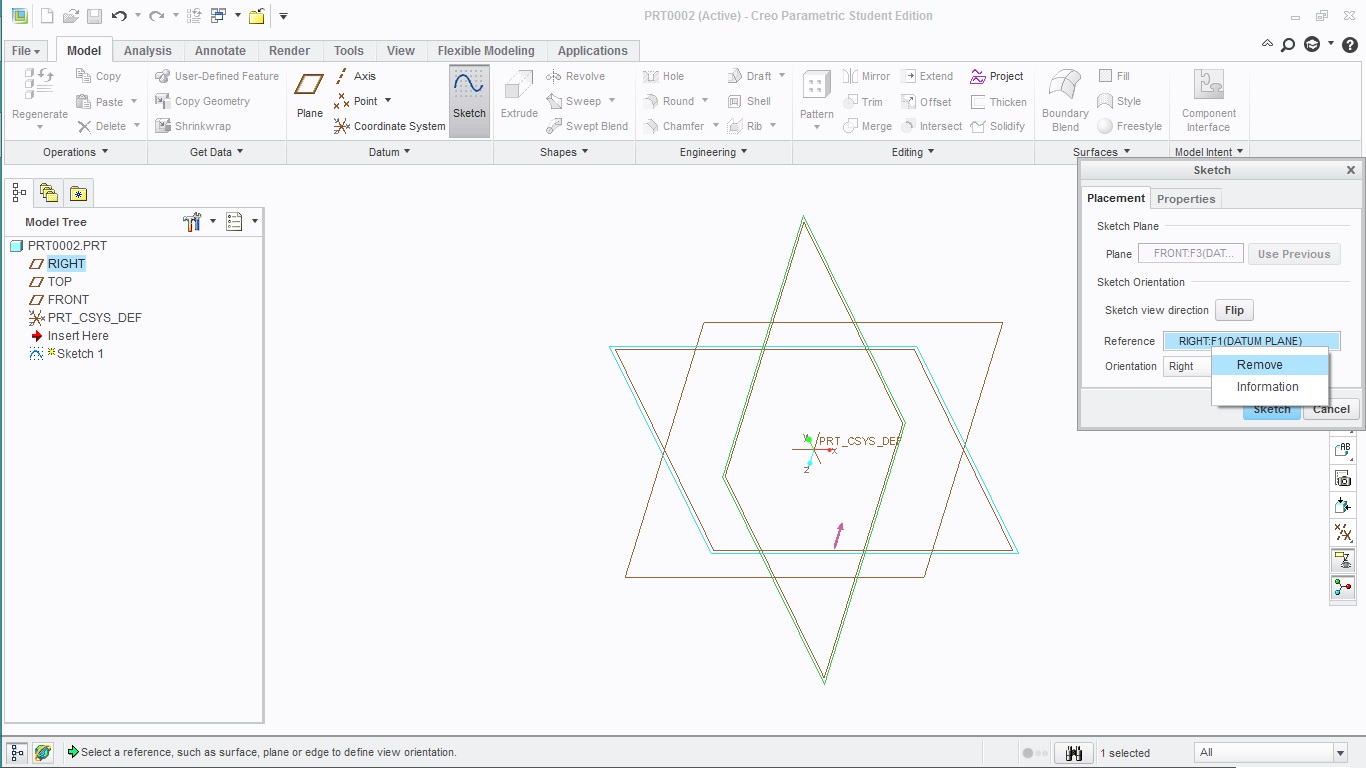The height and width of the screenshot is (768, 1366).
Task: Select Sketch 1 in Model Tree
Action: point(80,354)
